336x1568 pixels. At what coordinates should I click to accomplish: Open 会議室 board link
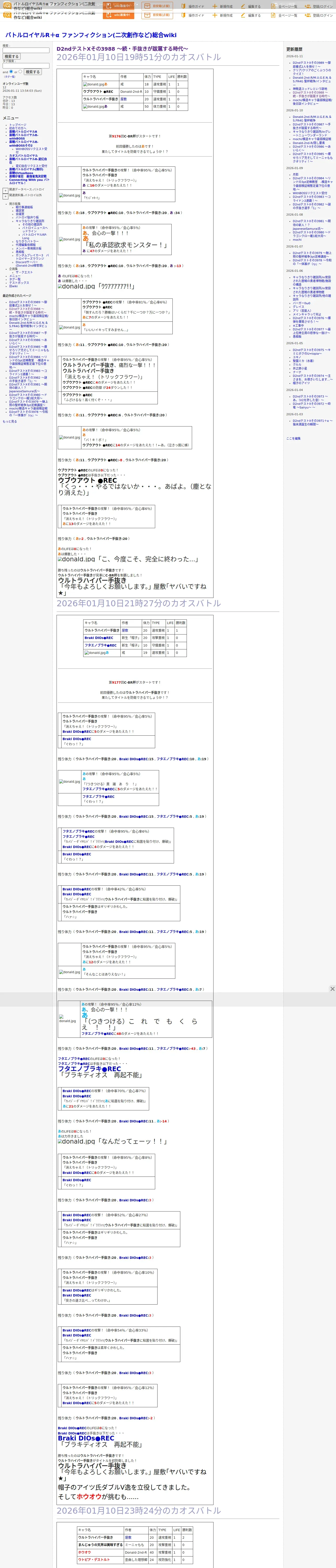click(20, 214)
